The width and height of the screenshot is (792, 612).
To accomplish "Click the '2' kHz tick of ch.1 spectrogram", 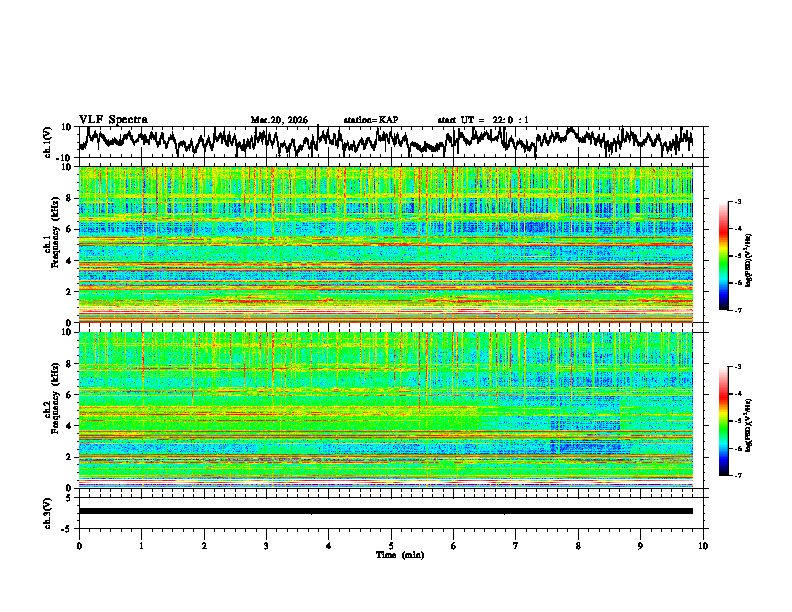I will (70, 291).
